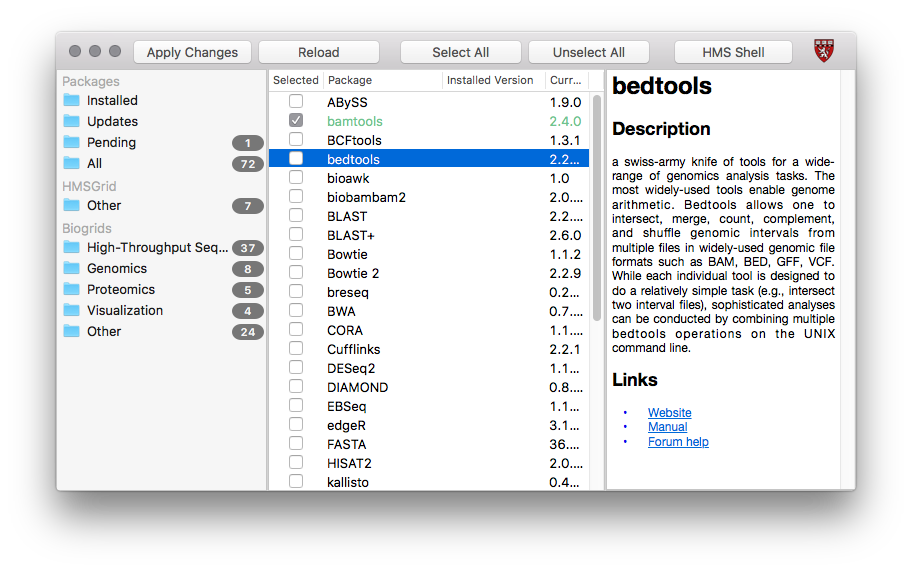Uncheck the bamtools package checkbox
Image resolution: width=912 pixels, height=571 pixels.
tap(296, 120)
